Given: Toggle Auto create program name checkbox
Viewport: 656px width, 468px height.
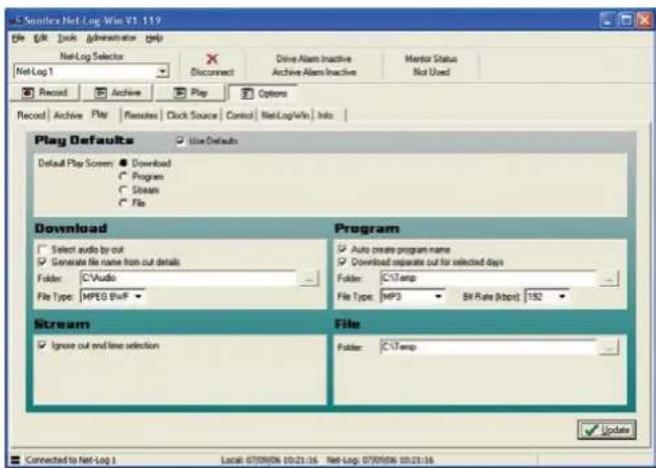Looking at the screenshot, I should (342, 250).
